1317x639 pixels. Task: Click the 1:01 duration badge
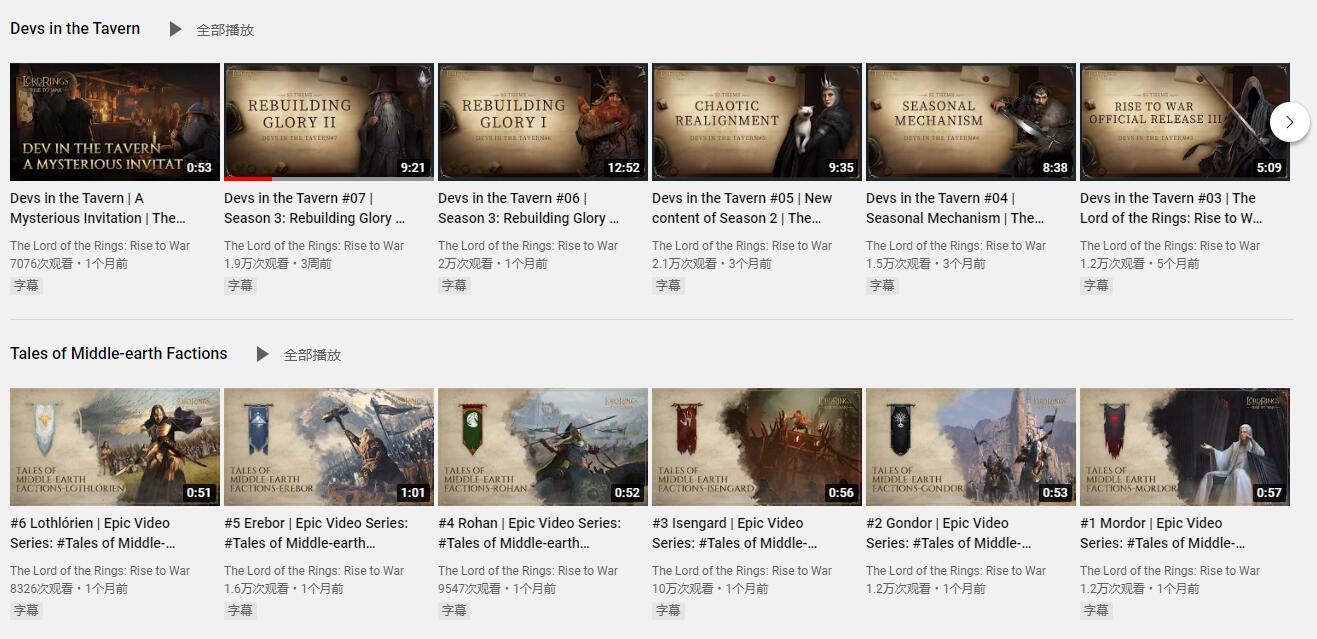tap(413, 493)
